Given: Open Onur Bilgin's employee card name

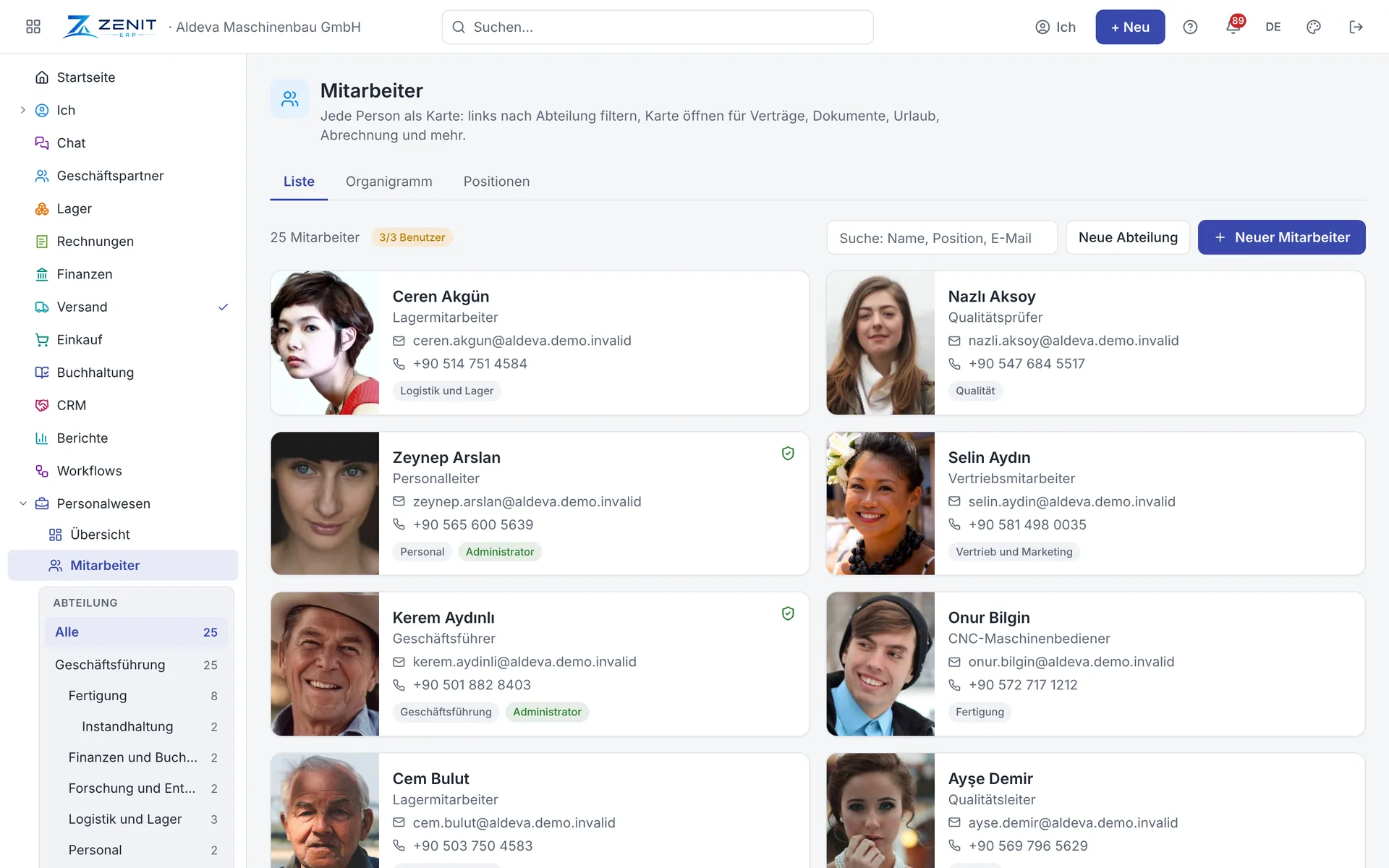Looking at the screenshot, I should 989,618.
